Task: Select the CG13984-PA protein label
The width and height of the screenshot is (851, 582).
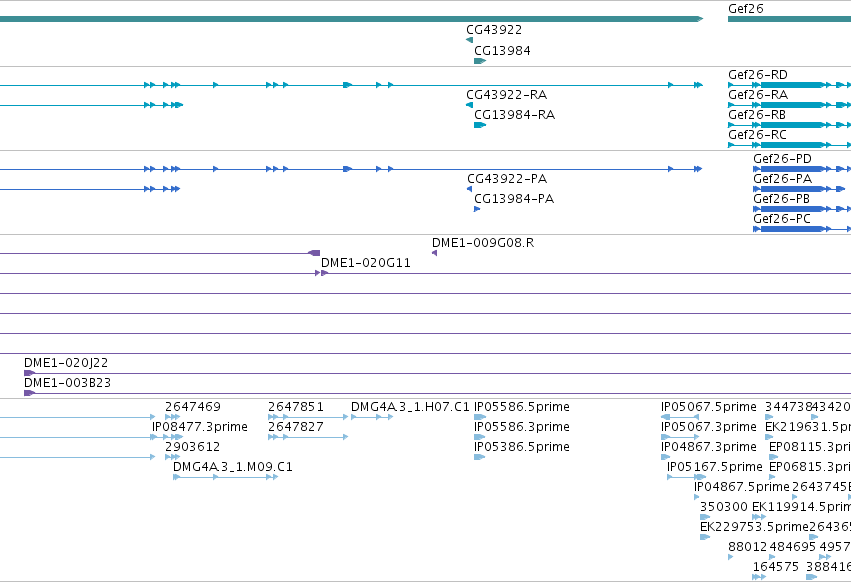Action: coord(514,199)
